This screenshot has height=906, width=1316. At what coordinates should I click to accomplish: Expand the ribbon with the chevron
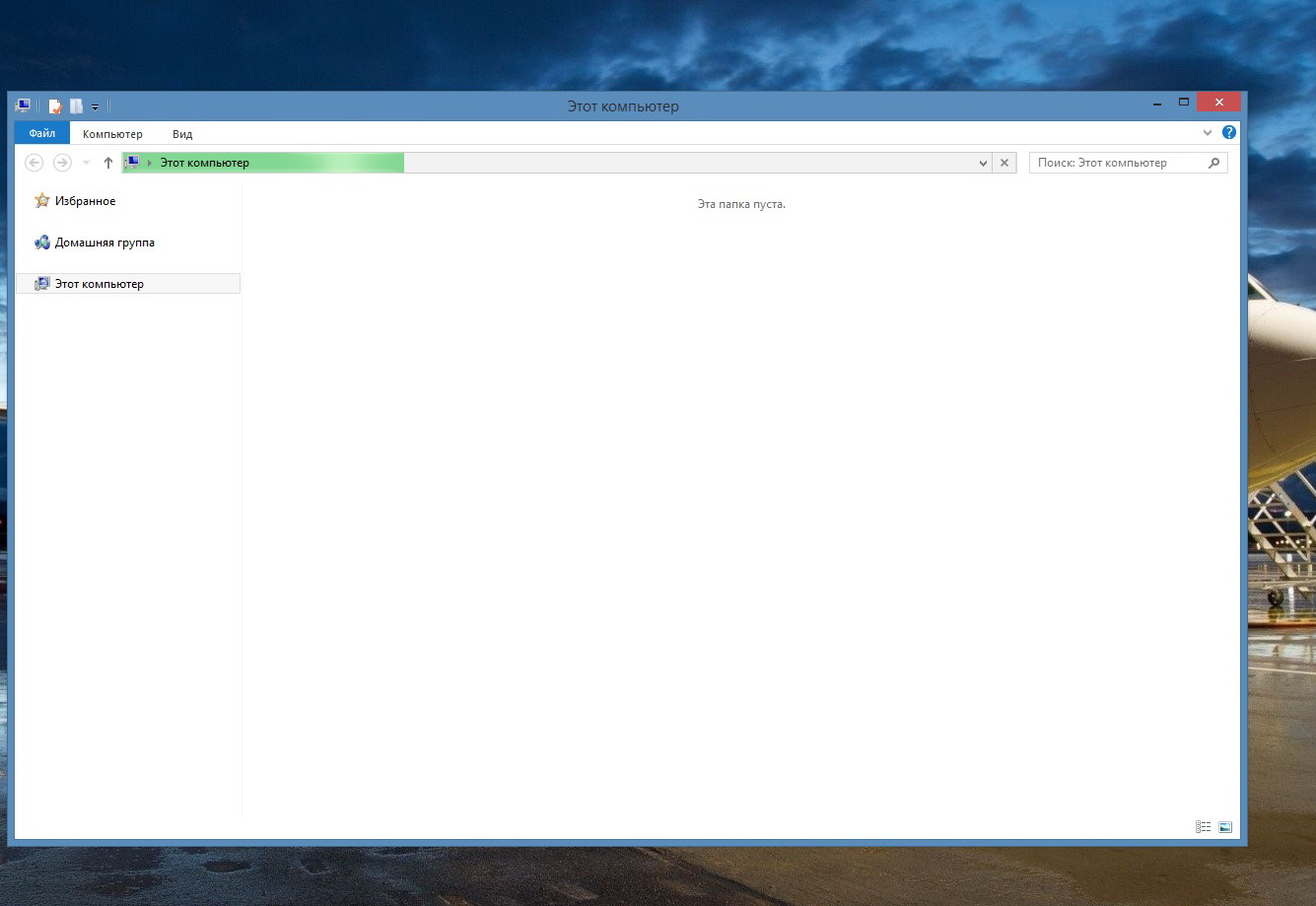pos(1208,133)
